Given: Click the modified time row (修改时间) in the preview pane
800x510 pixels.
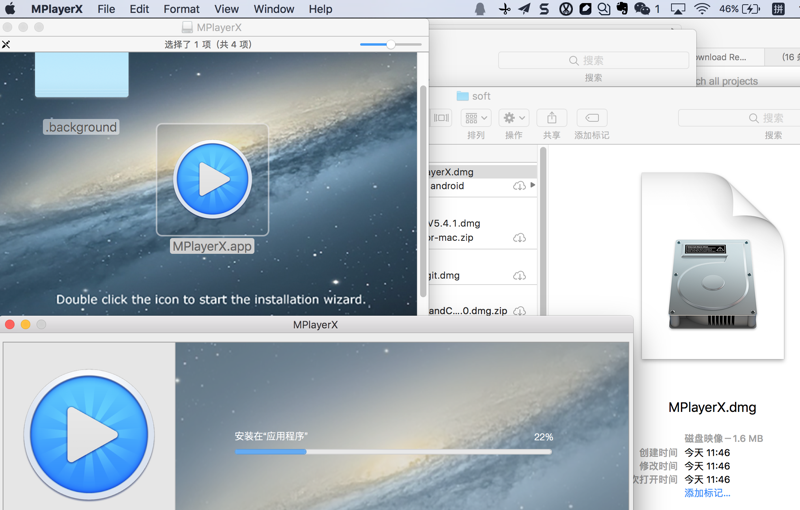Looking at the screenshot, I should tap(685, 466).
